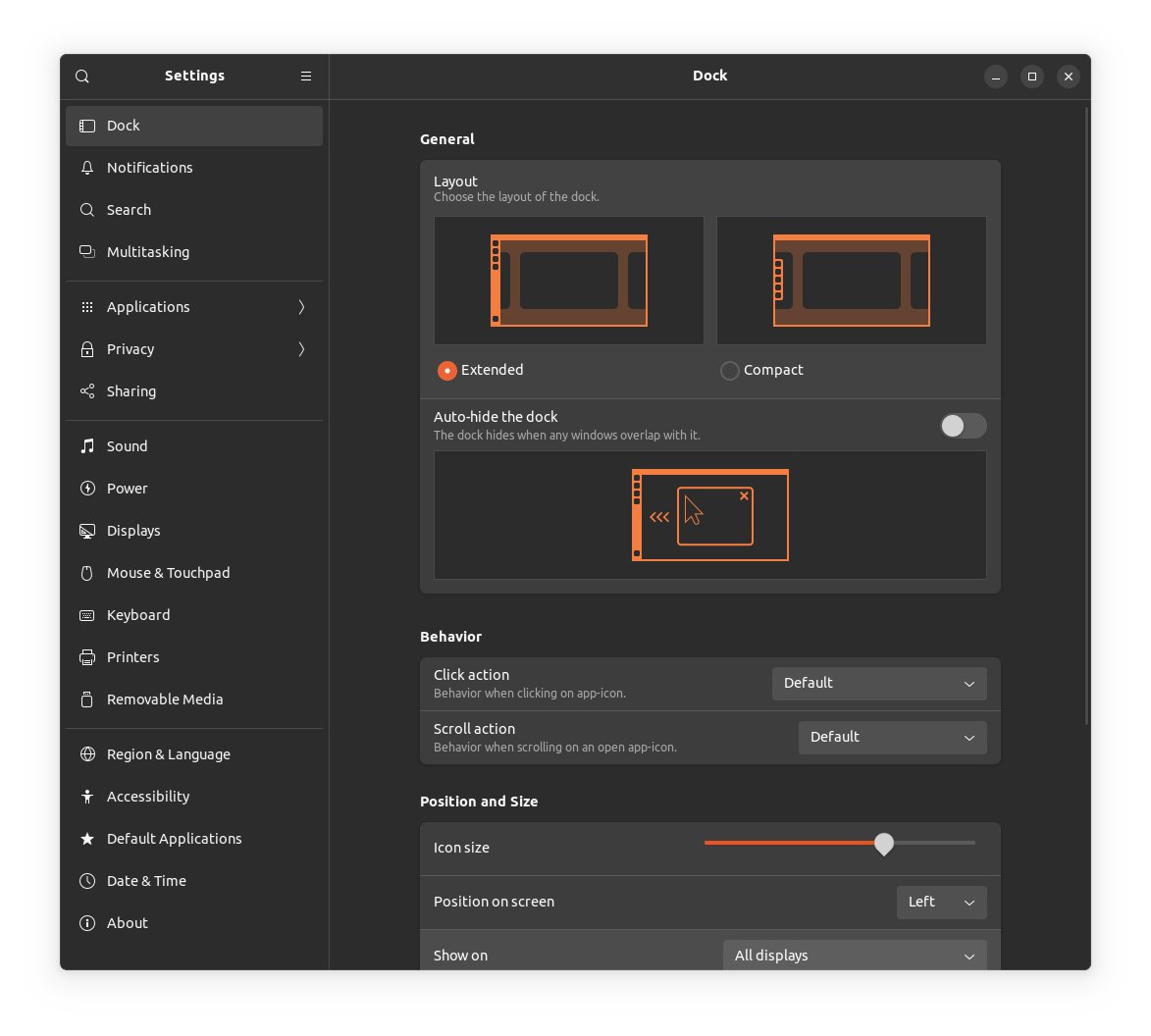Viewport: 1151px width, 1036px height.
Task: Select the Power settings icon
Action: tap(87, 488)
